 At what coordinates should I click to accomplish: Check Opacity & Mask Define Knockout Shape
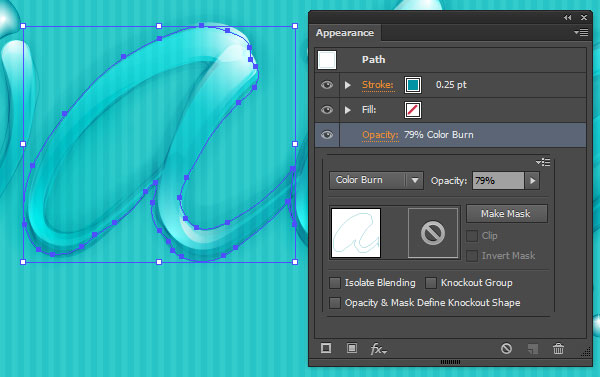coord(335,303)
